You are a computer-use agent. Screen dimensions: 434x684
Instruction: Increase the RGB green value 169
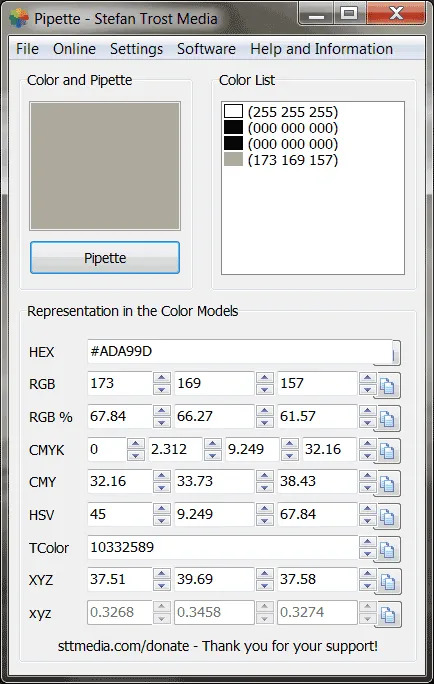(x=265, y=378)
